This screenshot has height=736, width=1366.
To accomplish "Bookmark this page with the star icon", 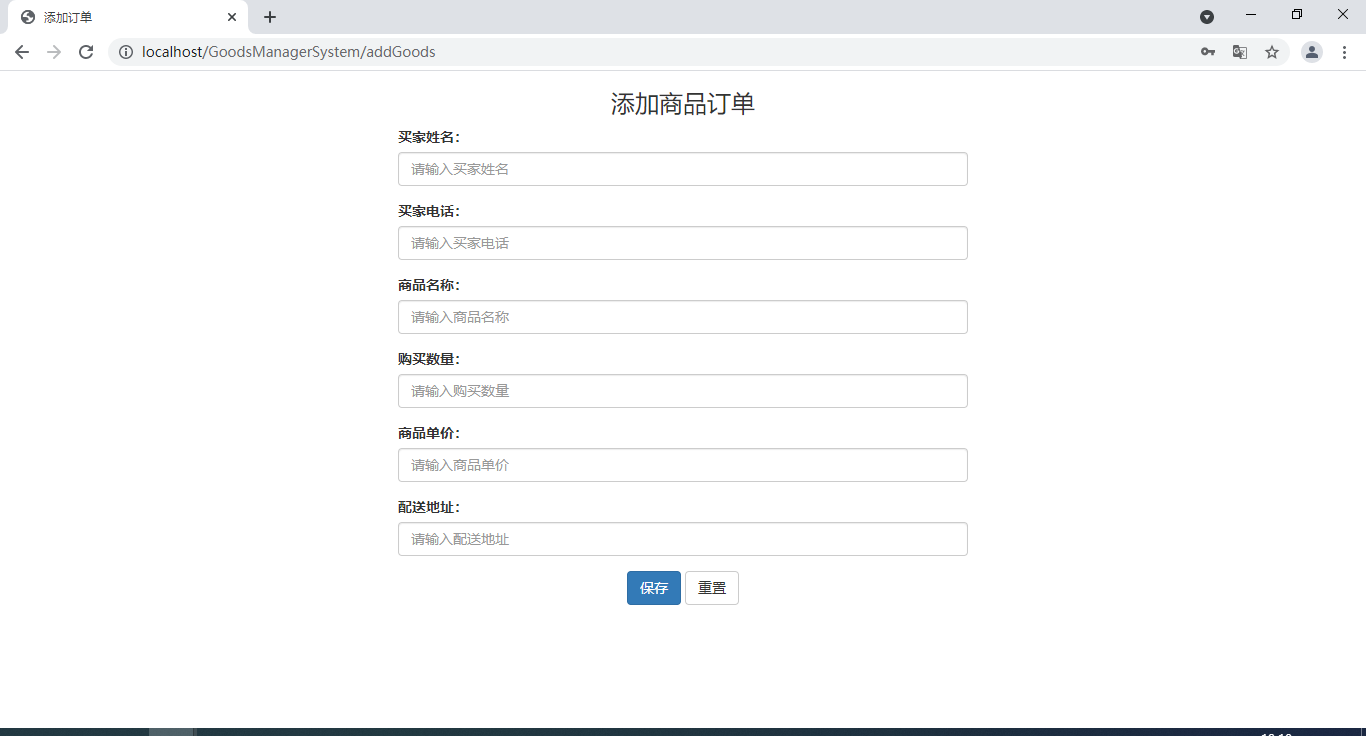I will point(1272,52).
